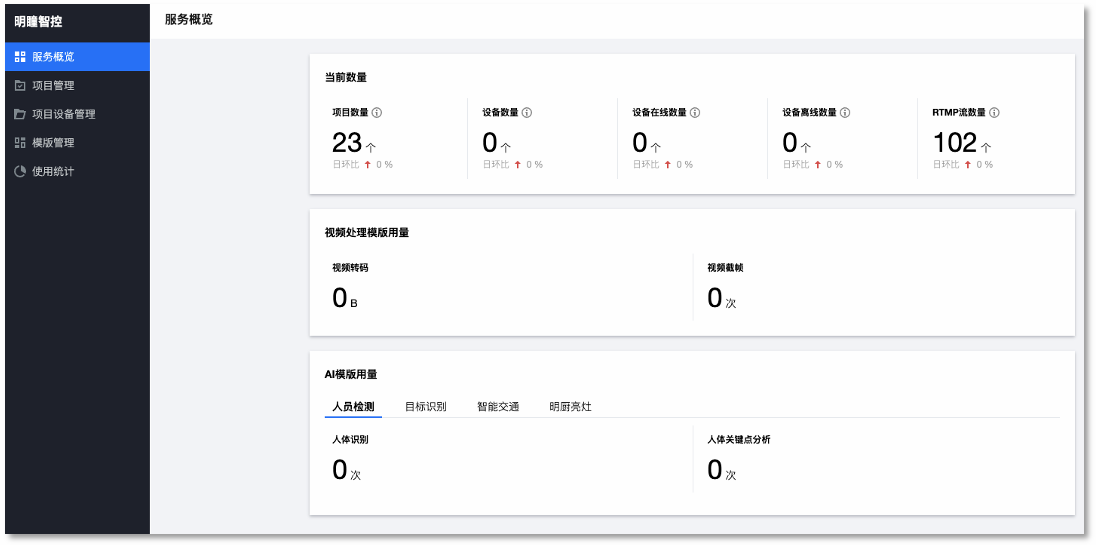The height and width of the screenshot is (545, 1096).
Task: Click info icon next to 设备在线数量
Action: pos(695,113)
